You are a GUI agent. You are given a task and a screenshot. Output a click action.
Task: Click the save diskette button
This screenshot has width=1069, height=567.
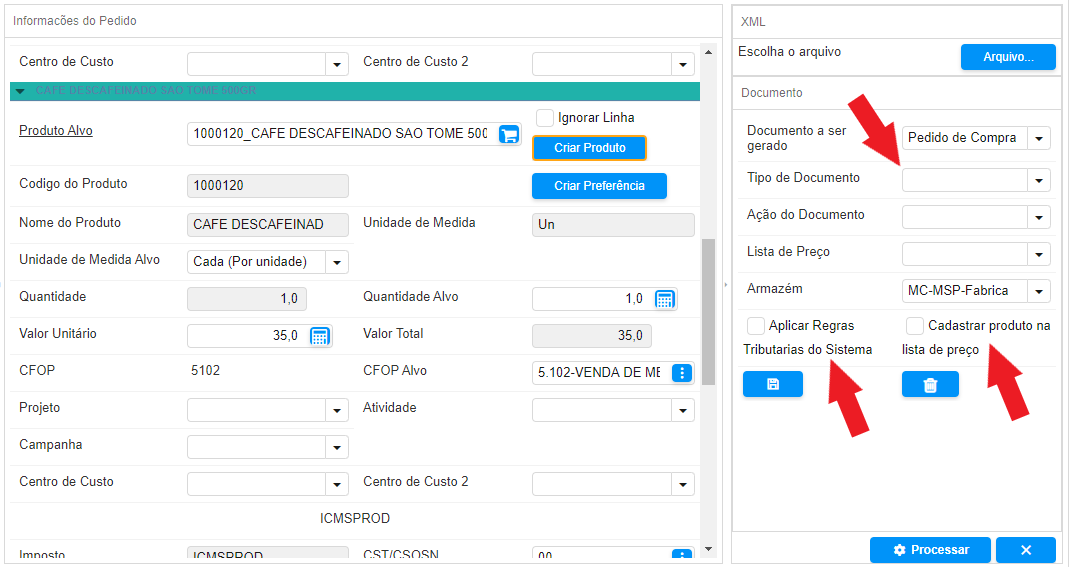[x=772, y=384]
